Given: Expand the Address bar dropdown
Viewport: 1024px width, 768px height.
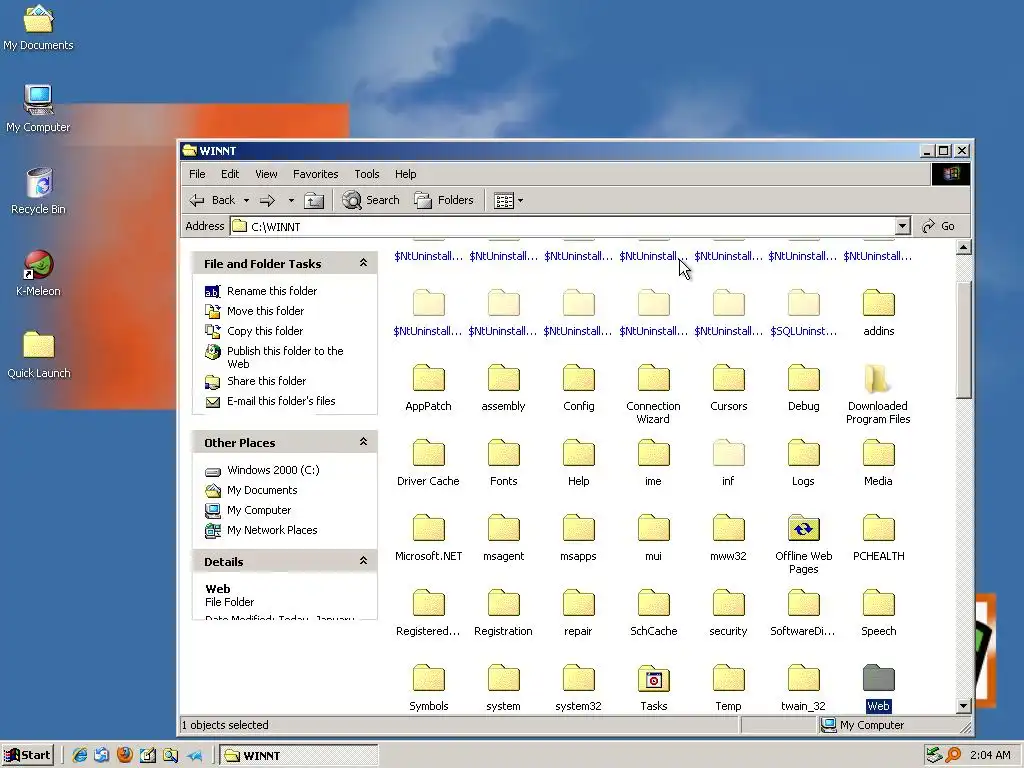Looking at the screenshot, I should [x=902, y=226].
